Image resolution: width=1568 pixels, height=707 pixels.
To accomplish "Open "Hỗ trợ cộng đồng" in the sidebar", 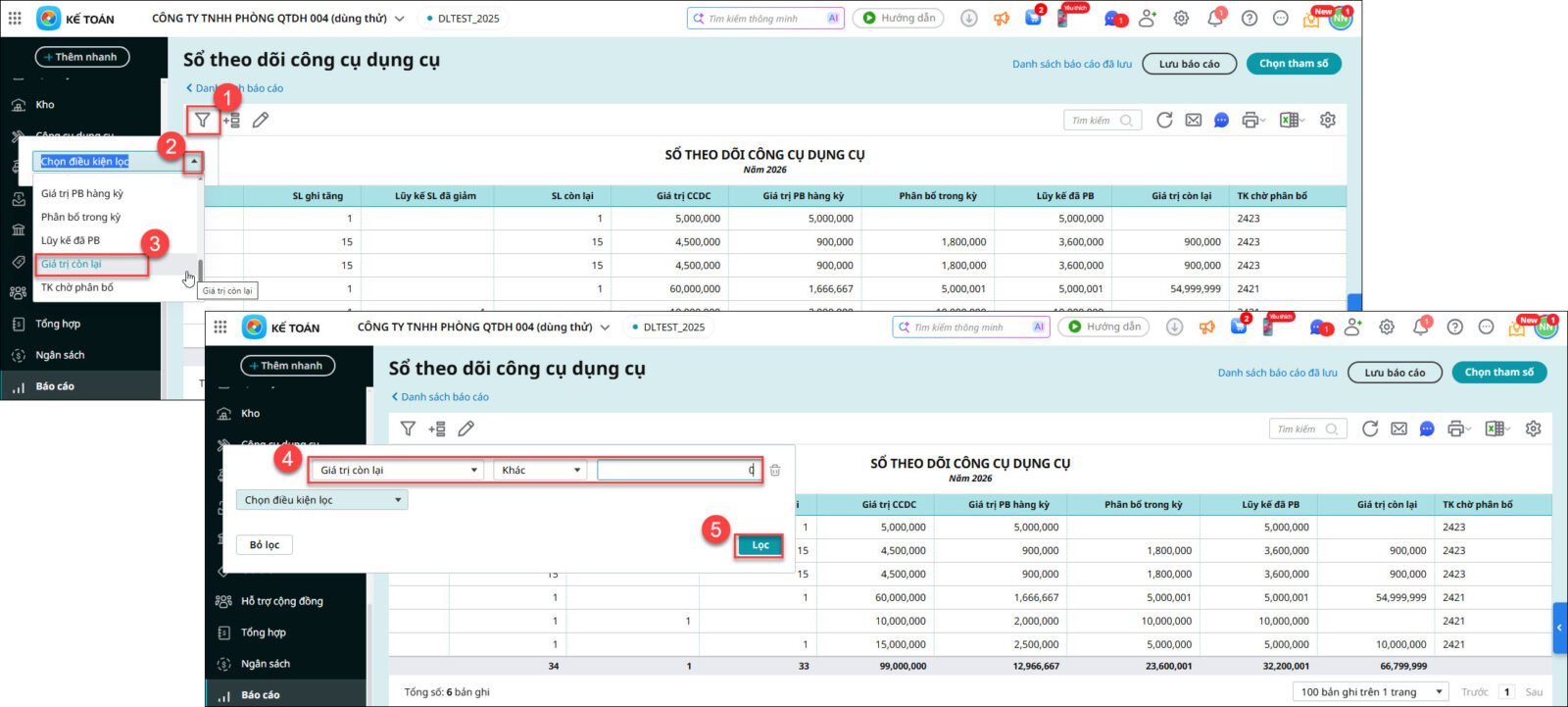I will point(281,601).
